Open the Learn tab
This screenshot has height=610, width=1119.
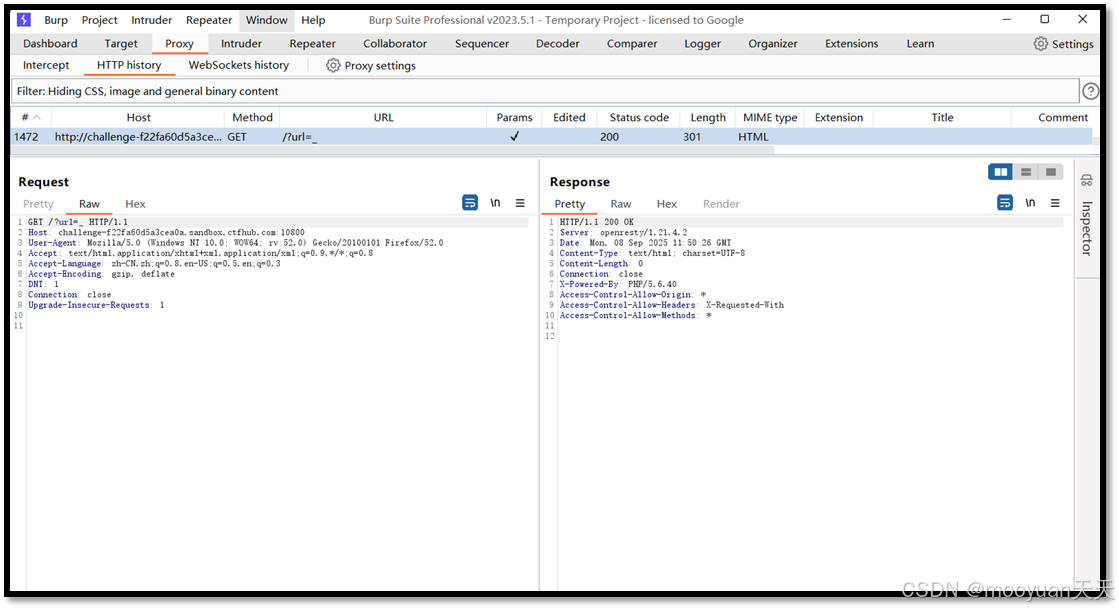(x=920, y=44)
